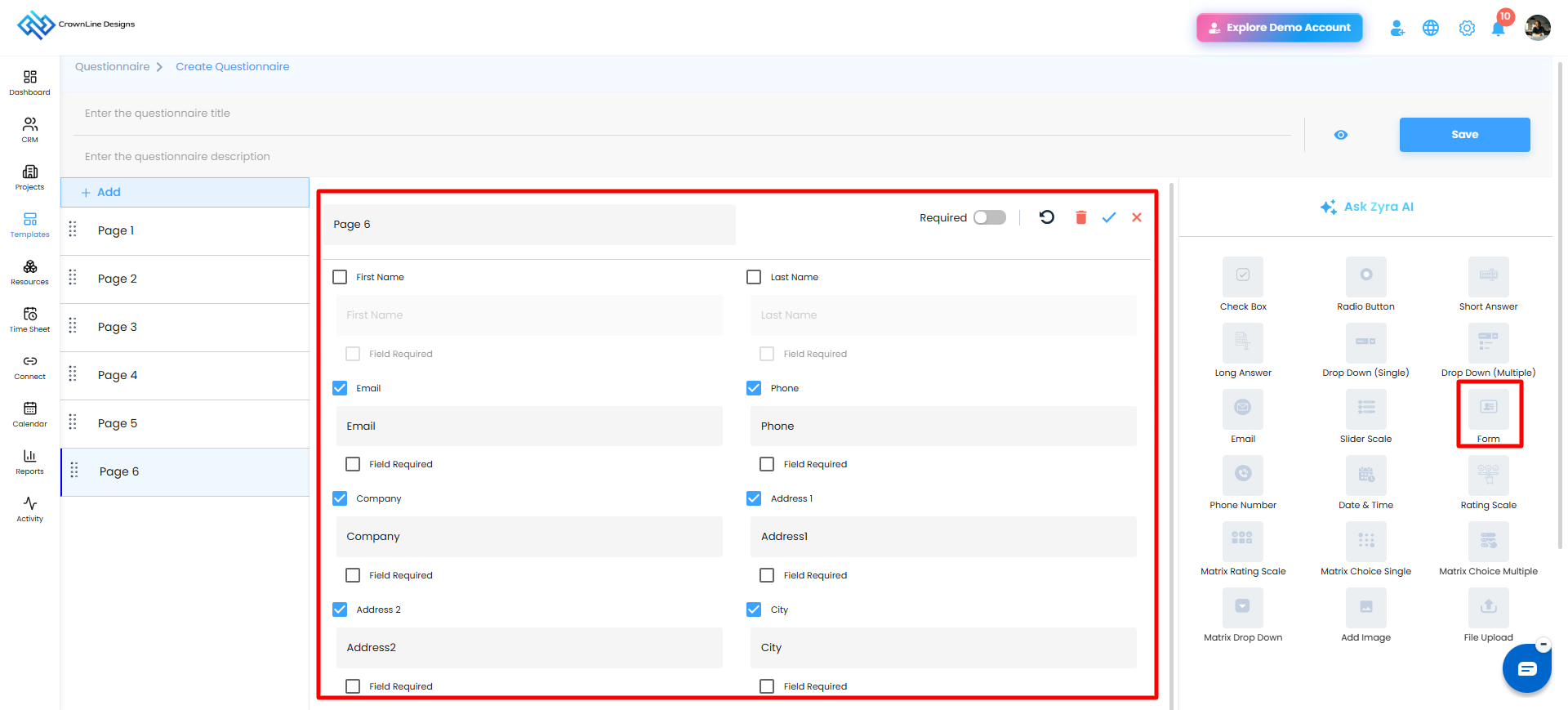Toggle the Required switch on
Image resolution: width=1568 pixels, height=710 pixels.
pyautogui.click(x=990, y=217)
